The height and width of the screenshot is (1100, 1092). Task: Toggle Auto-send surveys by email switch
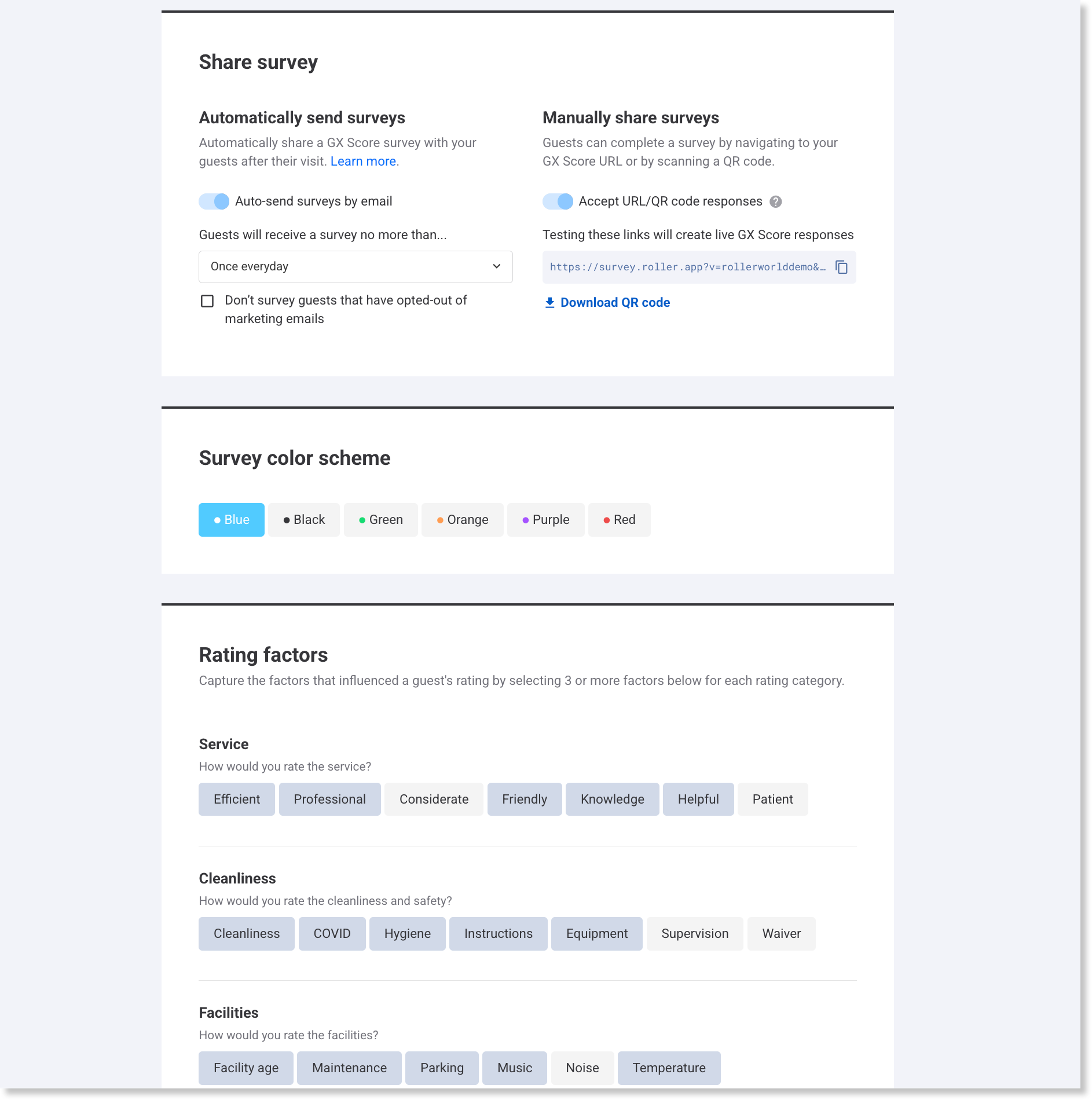point(214,201)
